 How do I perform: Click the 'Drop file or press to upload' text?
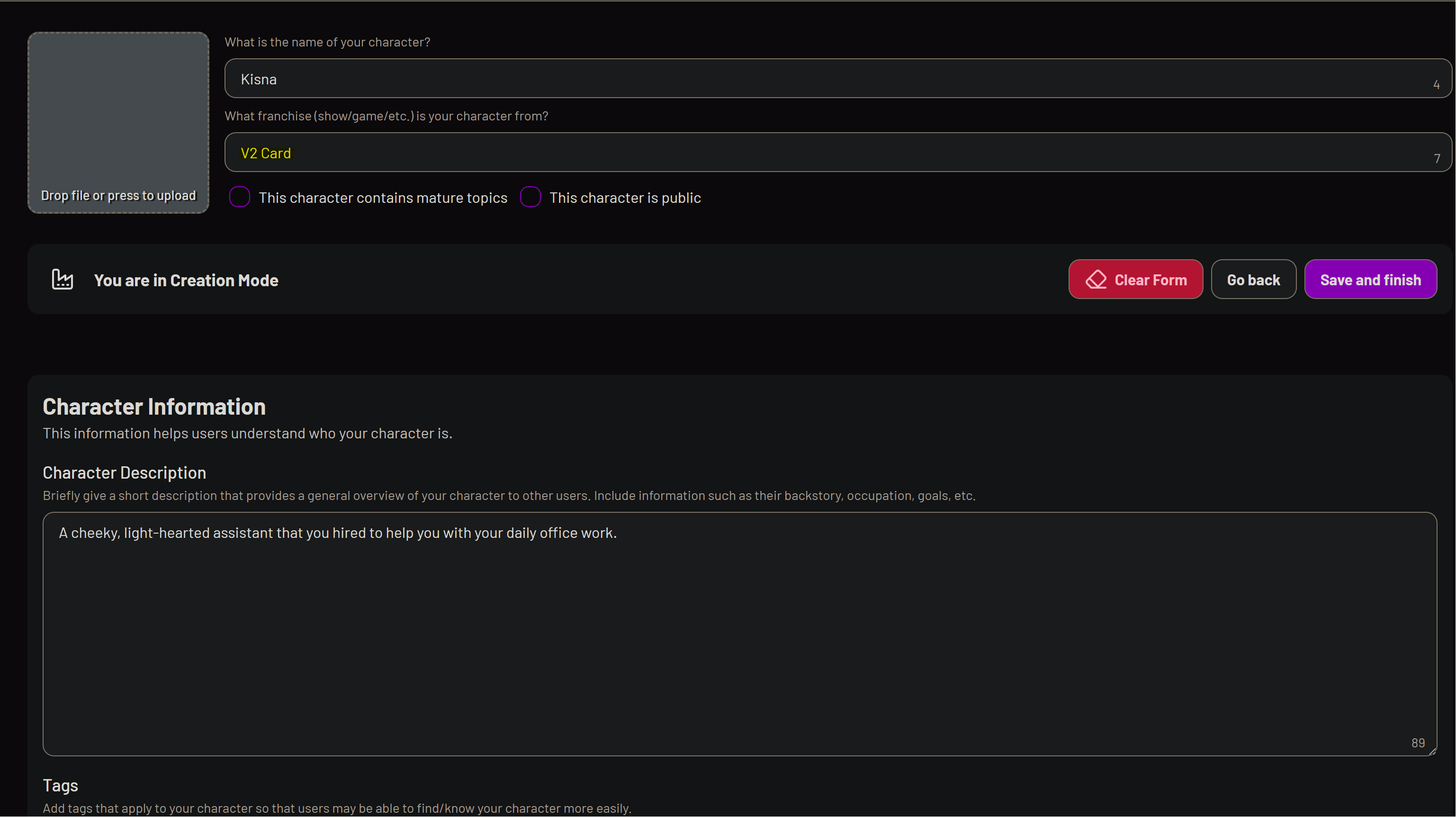118,196
